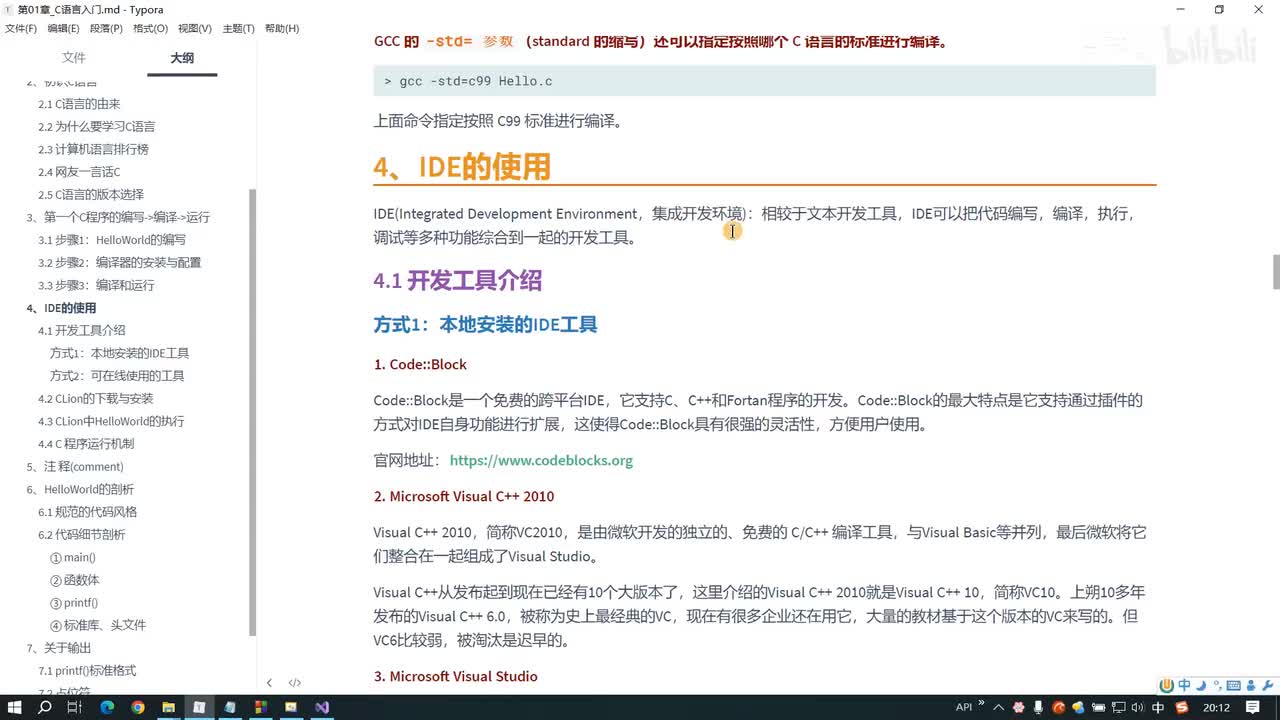Open 7.1 printf()标准格式 outline item

(x=87, y=671)
